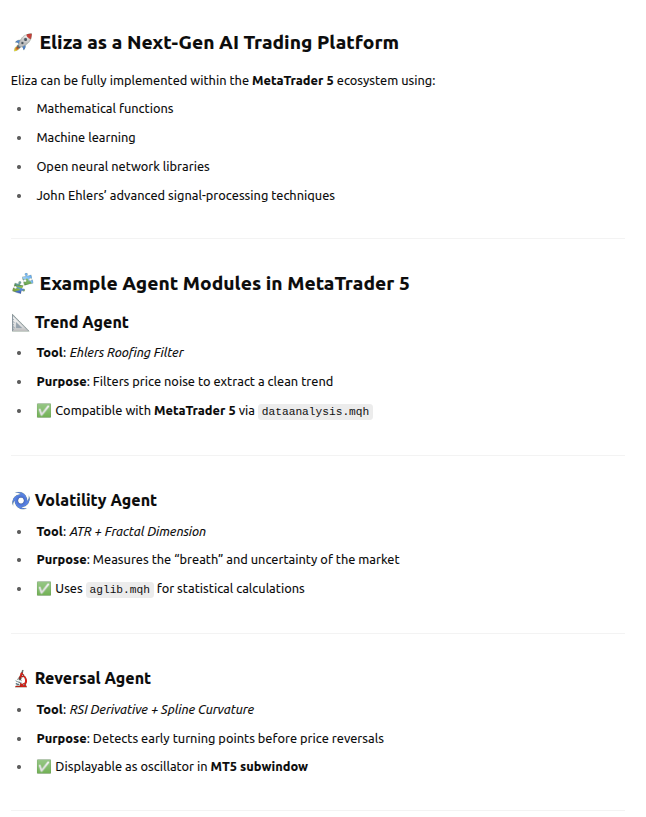The height and width of the screenshot is (817, 646).
Task: Select the Eliza as a Next-Gen AI Trading Platform heading
Action: 219,43
